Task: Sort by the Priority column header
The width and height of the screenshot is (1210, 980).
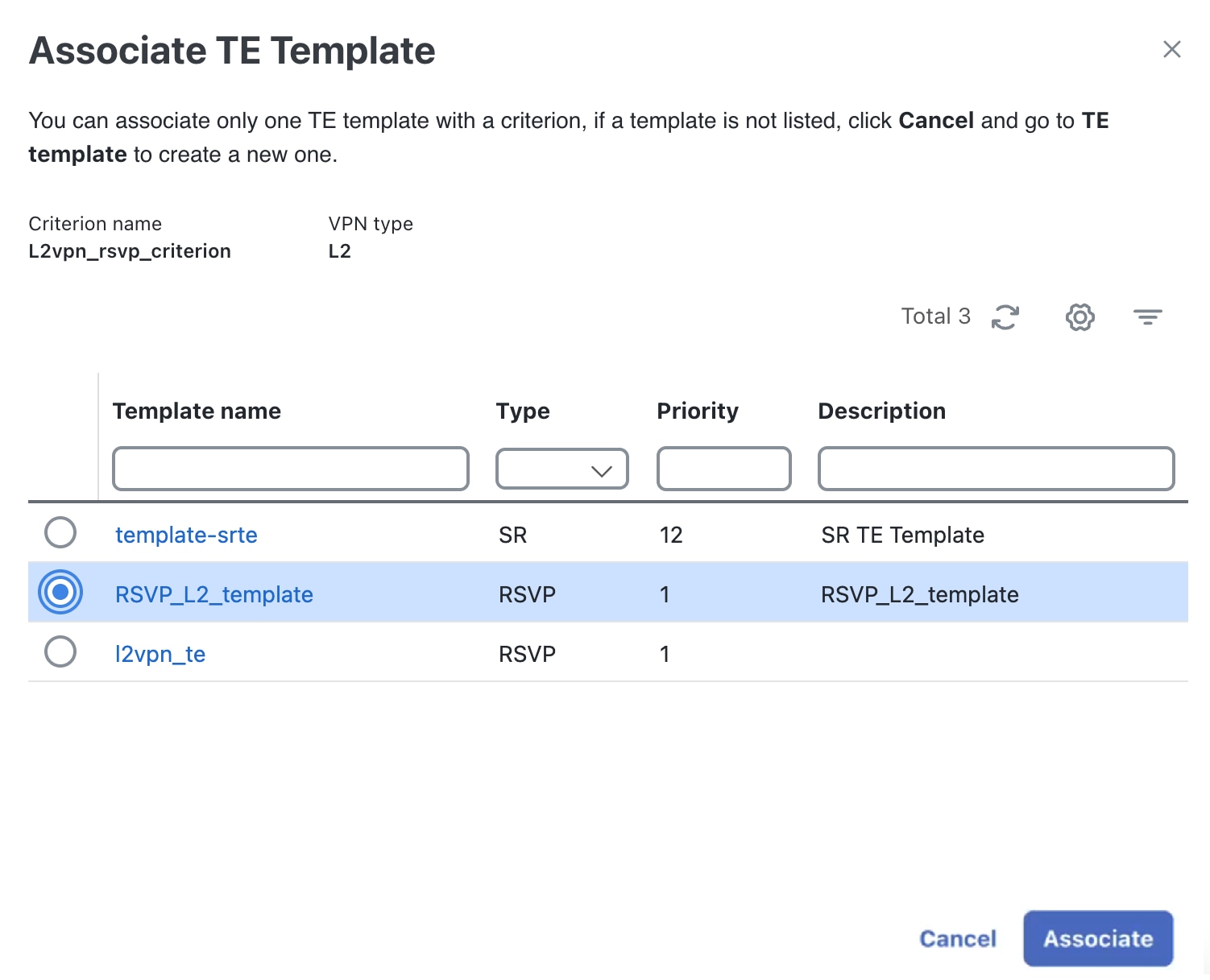Action: 697,411
